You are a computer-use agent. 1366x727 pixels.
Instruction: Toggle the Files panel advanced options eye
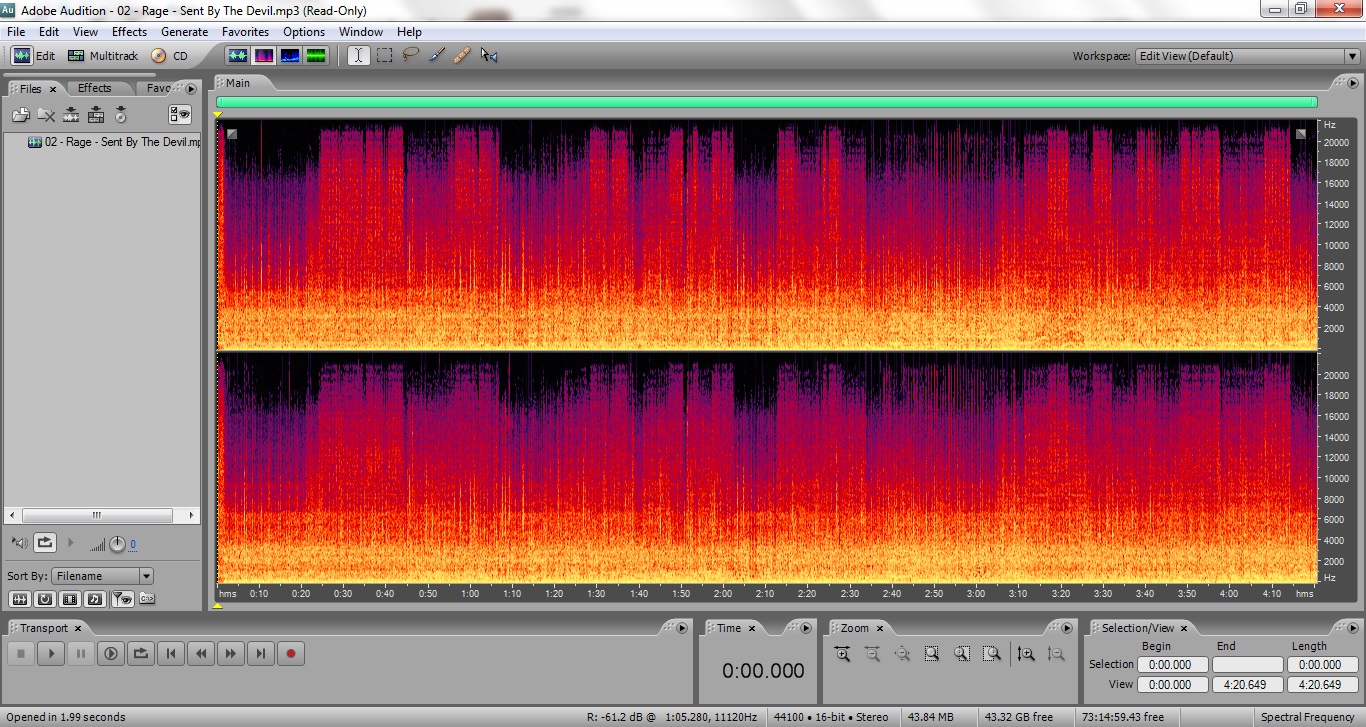pyautogui.click(x=180, y=115)
